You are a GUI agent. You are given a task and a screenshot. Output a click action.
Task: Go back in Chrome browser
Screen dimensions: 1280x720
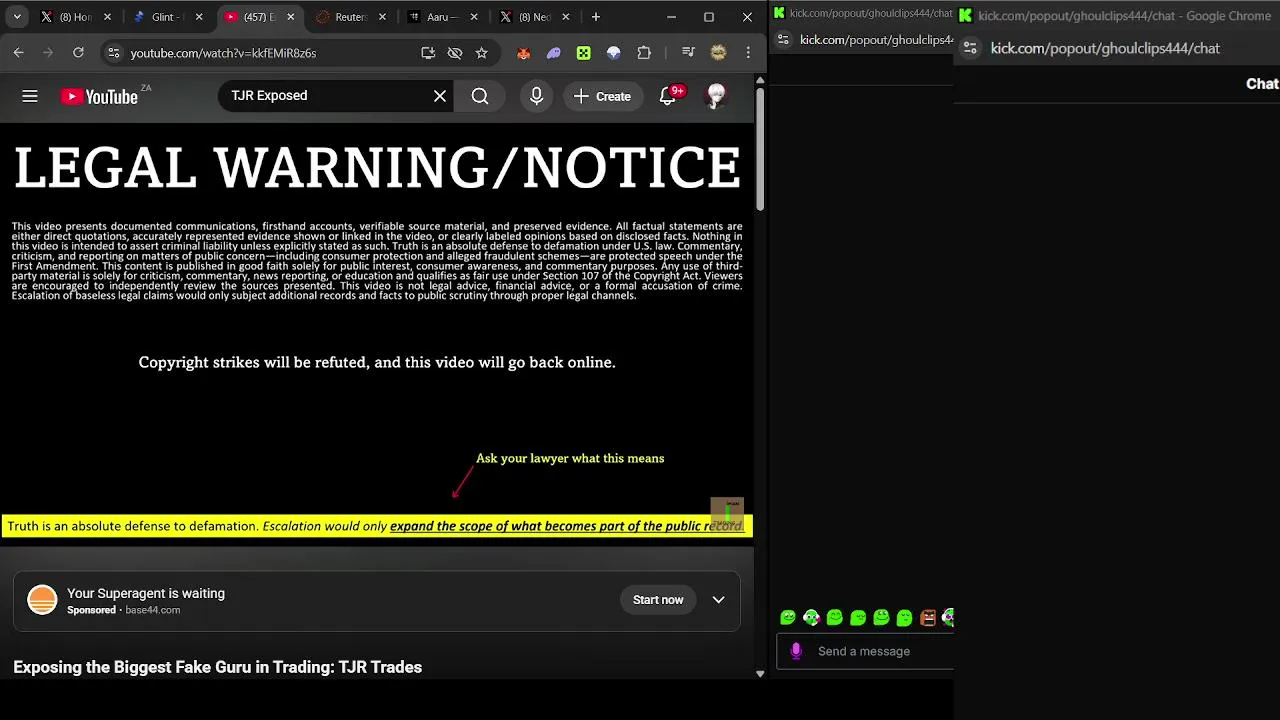tap(18, 53)
